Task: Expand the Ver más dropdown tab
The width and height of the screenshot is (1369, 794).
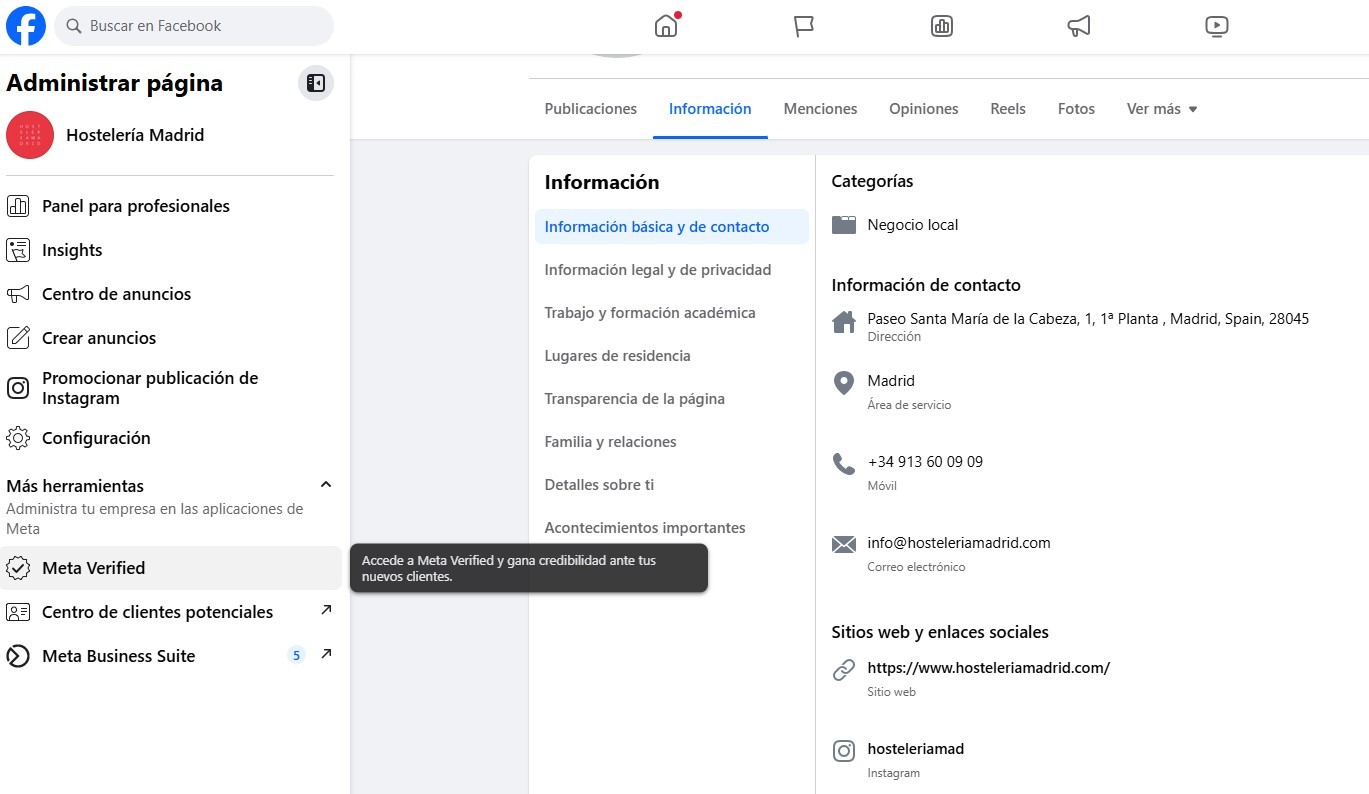Action: (x=1161, y=109)
